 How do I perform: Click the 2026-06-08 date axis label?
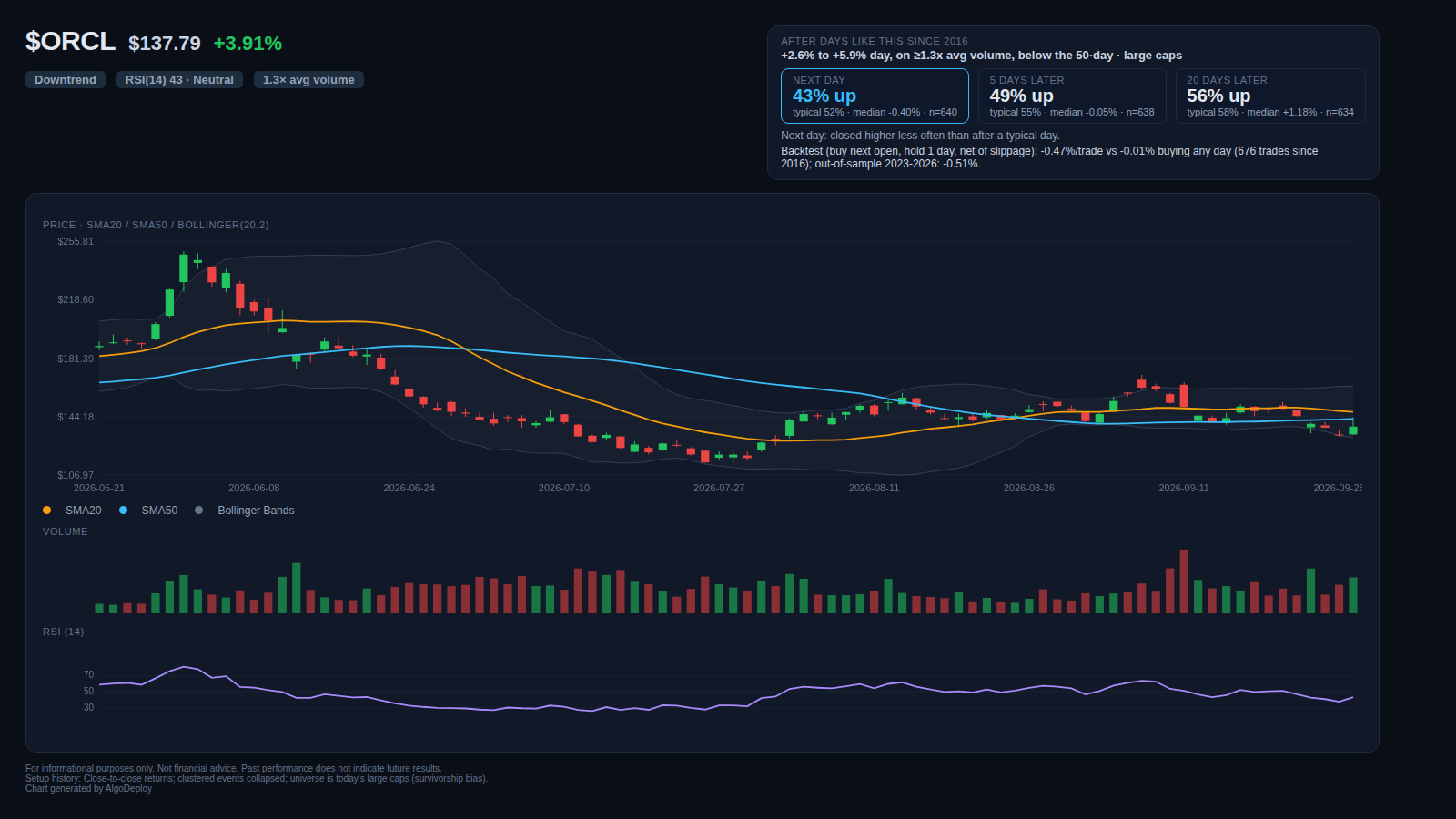[x=254, y=488]
